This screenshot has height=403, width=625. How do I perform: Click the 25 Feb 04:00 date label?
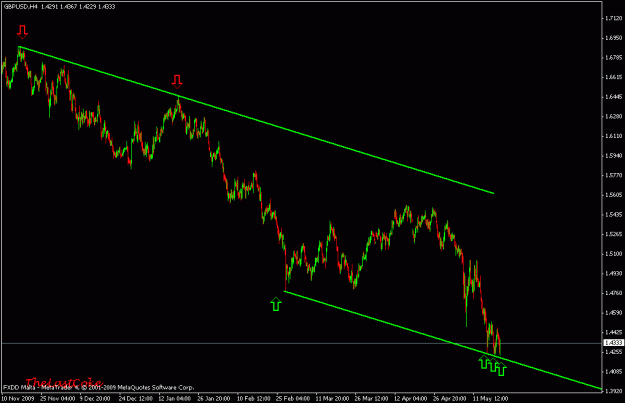pos(293,399)
